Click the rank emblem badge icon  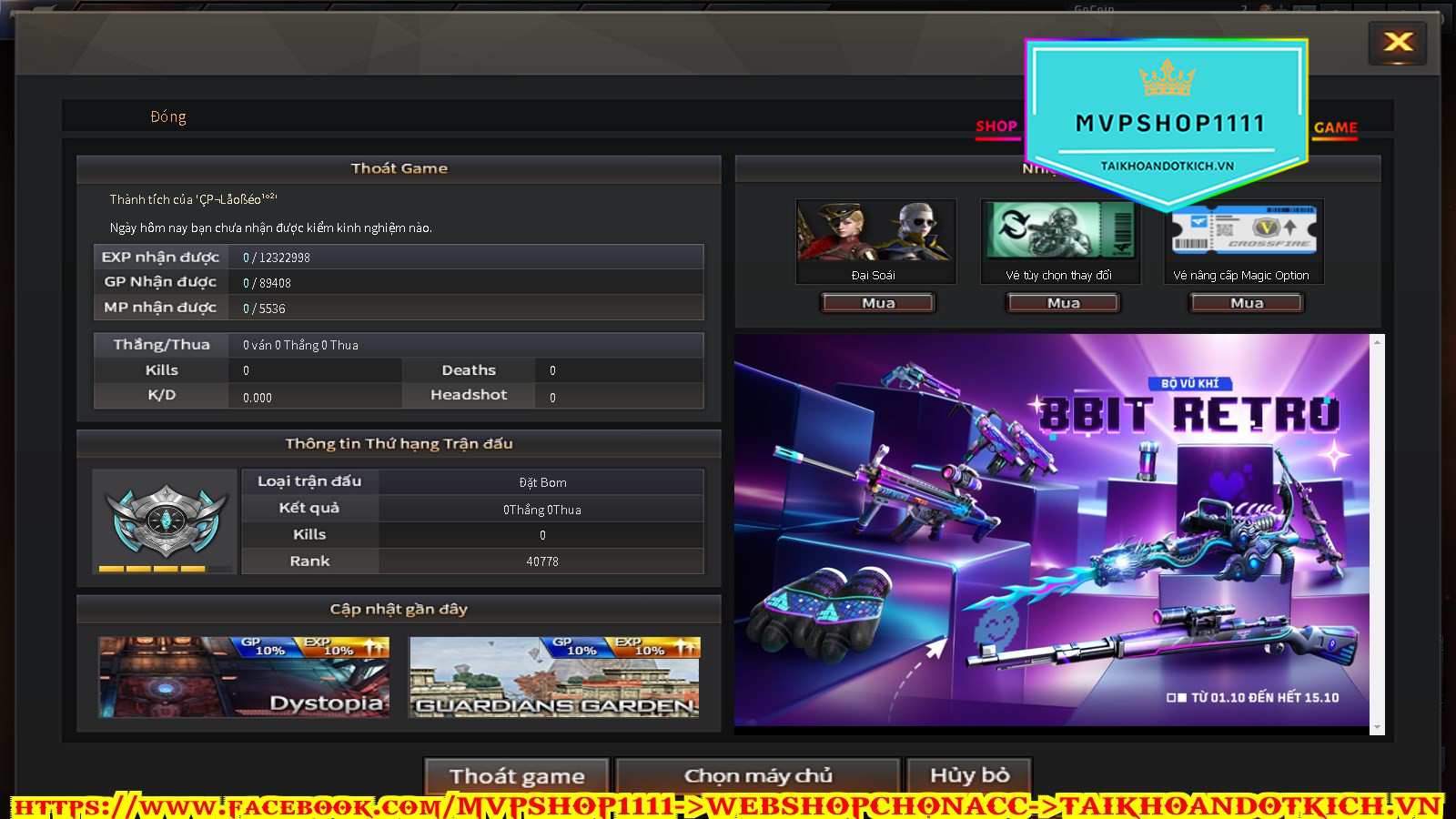(x=166, y=521)
